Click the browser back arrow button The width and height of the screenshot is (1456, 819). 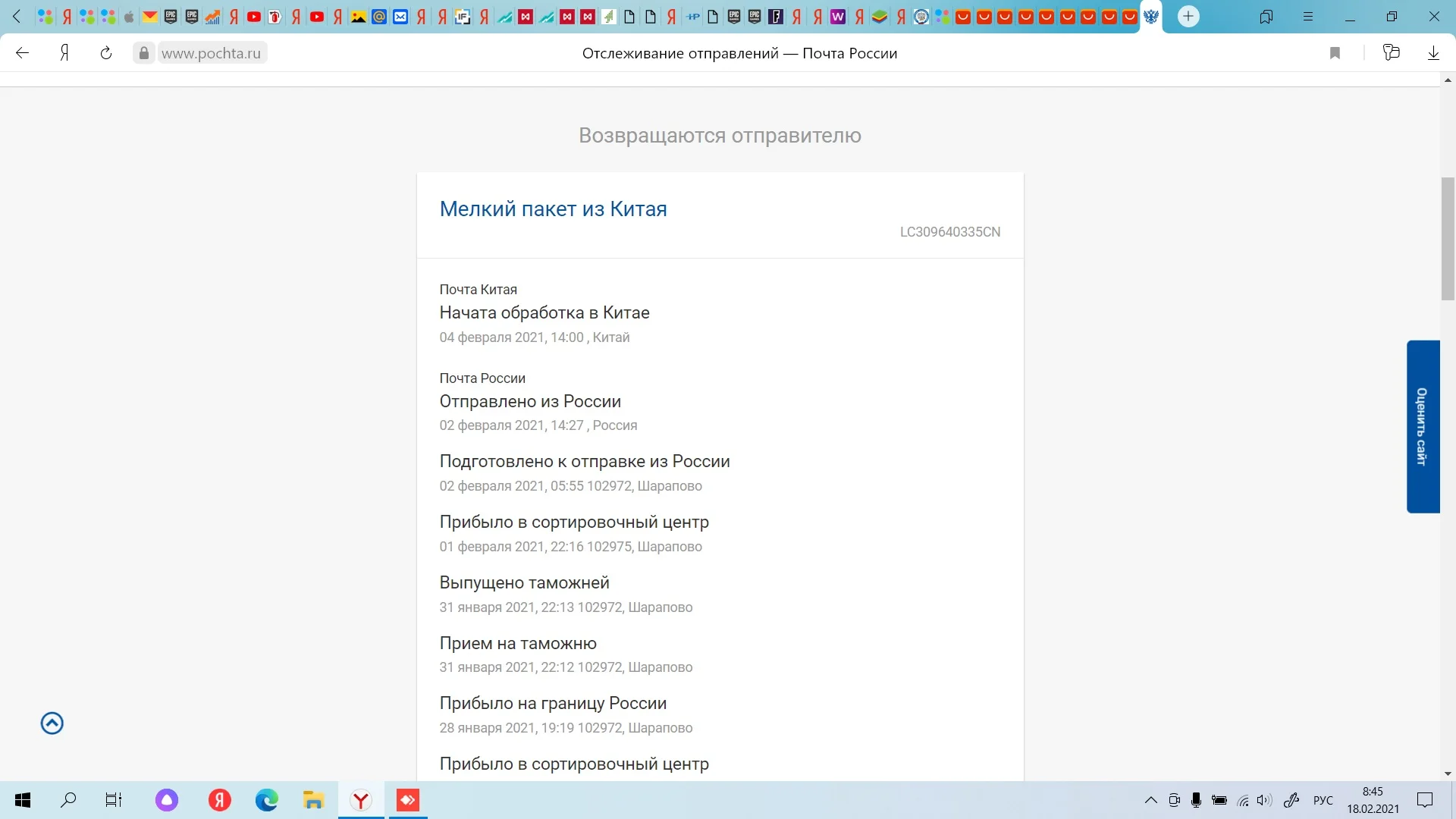pyautogui.click(x=22, y=53)
